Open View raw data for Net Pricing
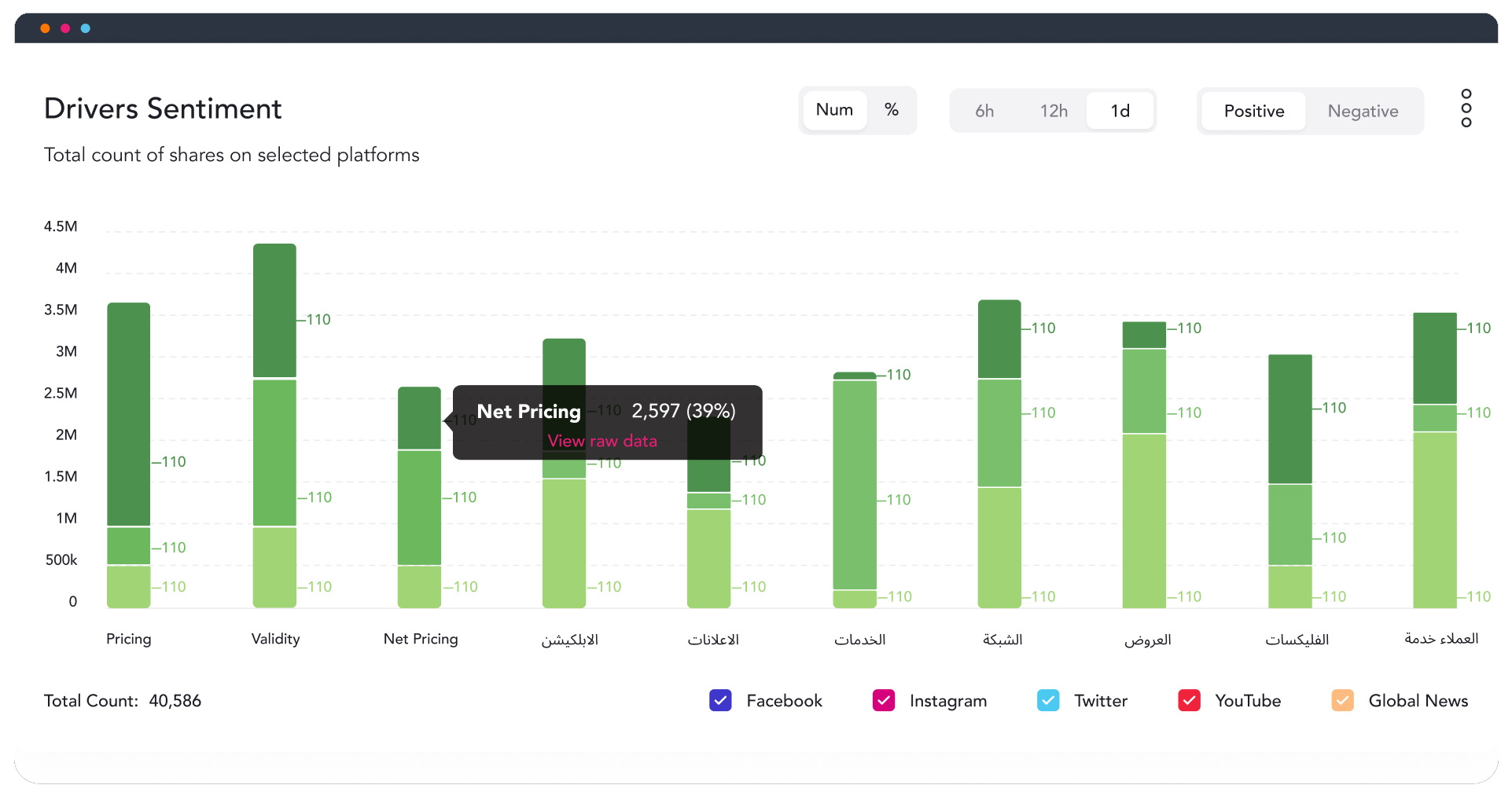Screen dimensions: 1512x796 pos(601,441)
